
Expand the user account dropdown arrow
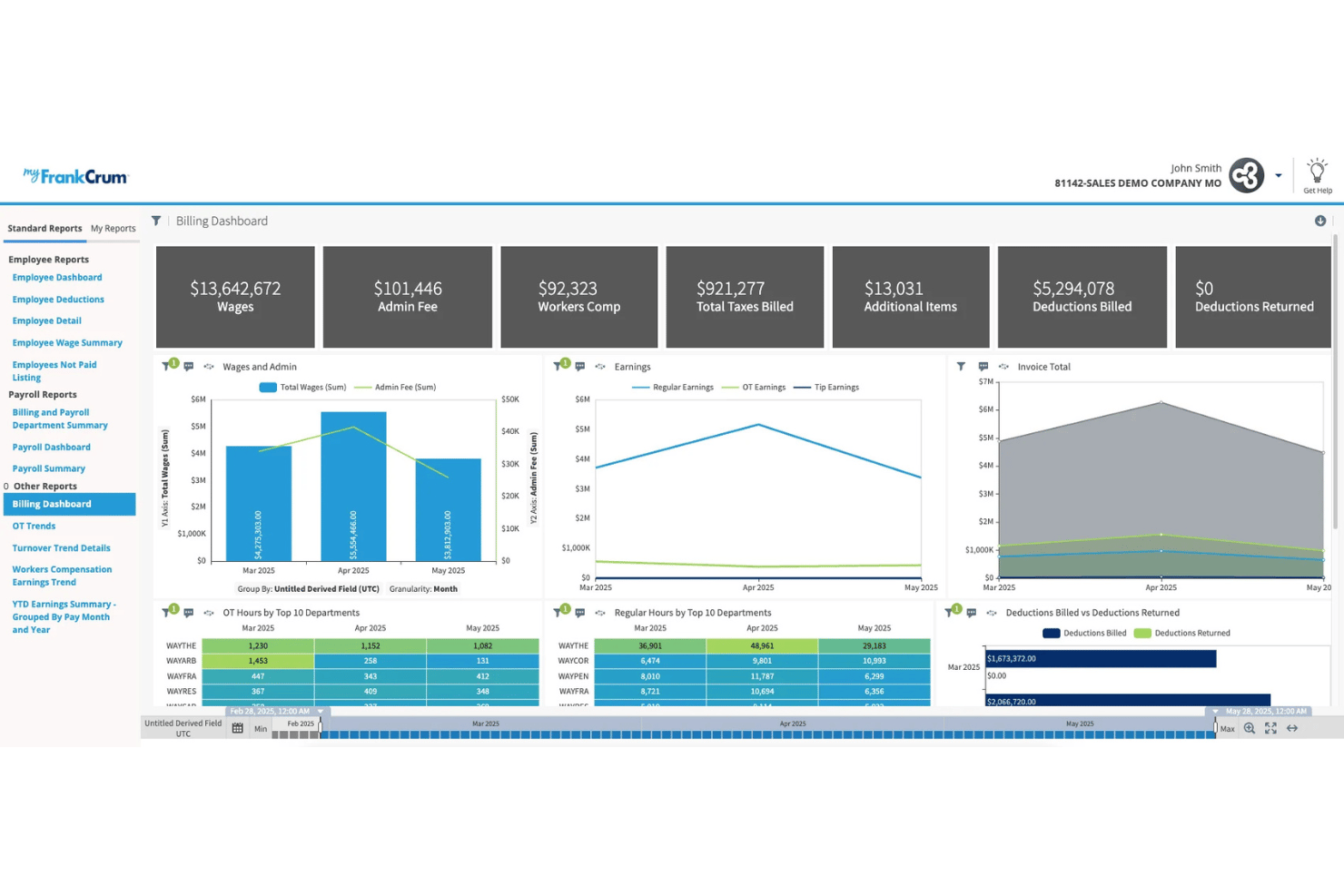[x=1279, y=175]
